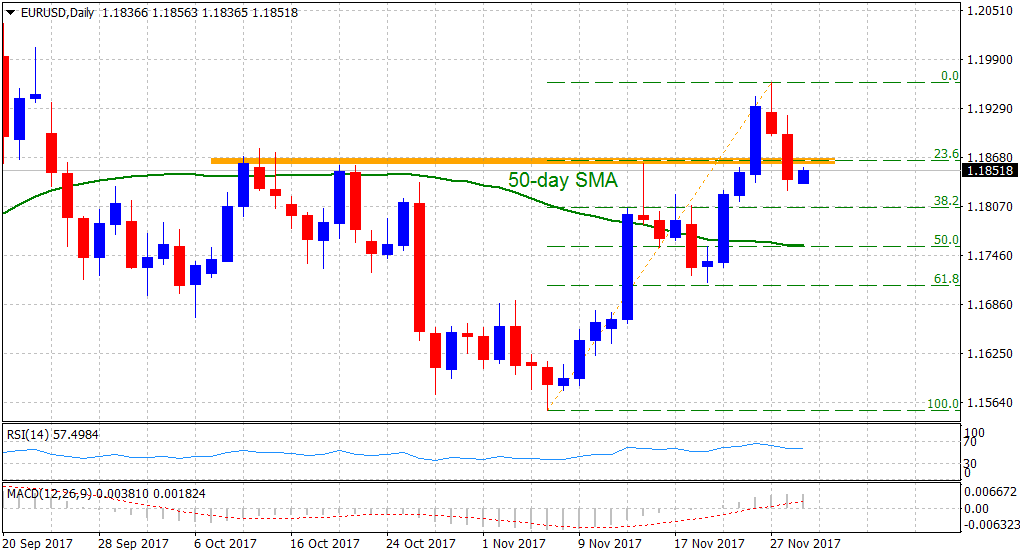Select the 100.0 Fibonacci level label

point(943,404)
